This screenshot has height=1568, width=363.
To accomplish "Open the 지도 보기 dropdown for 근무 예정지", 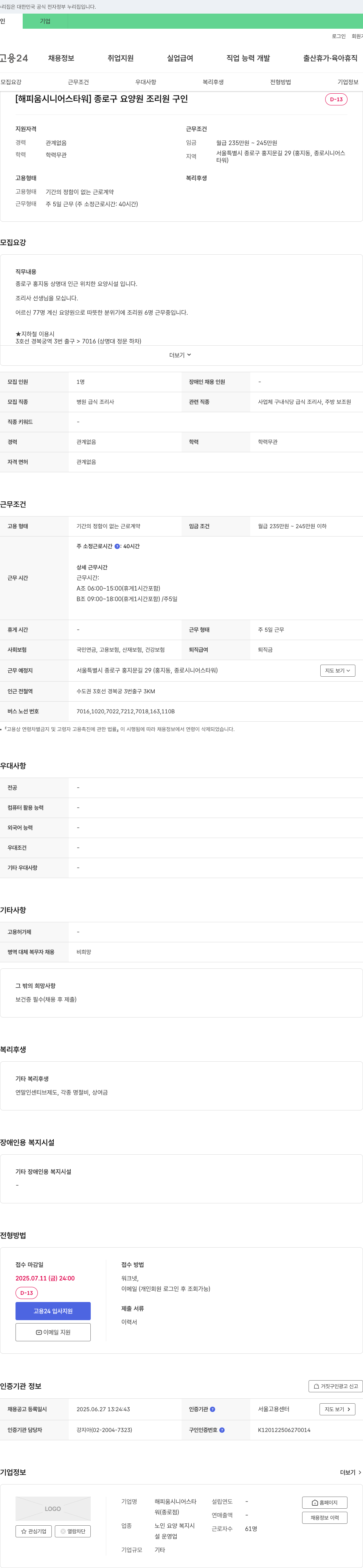I will click(x=337, y=670).
